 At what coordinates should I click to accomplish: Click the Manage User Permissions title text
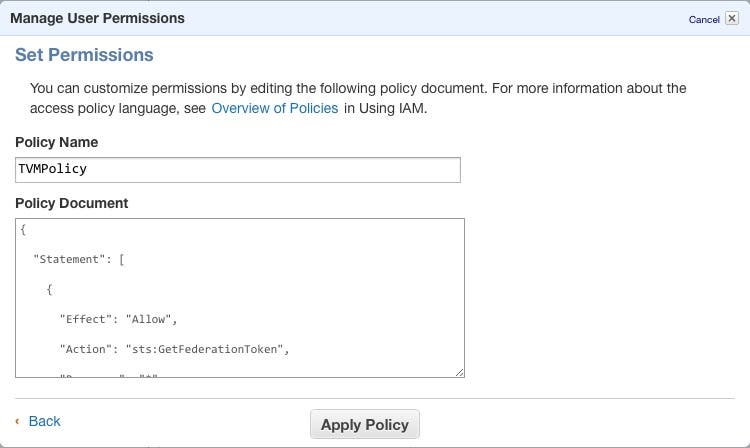pos(97,18)
